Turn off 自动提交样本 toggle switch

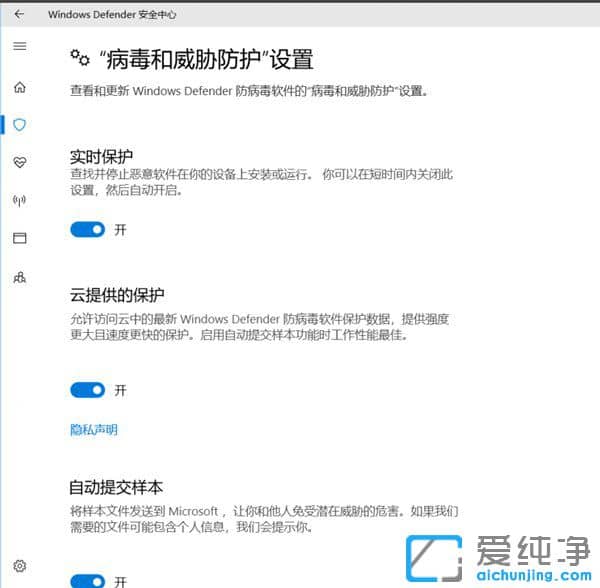tap(88, 581)
